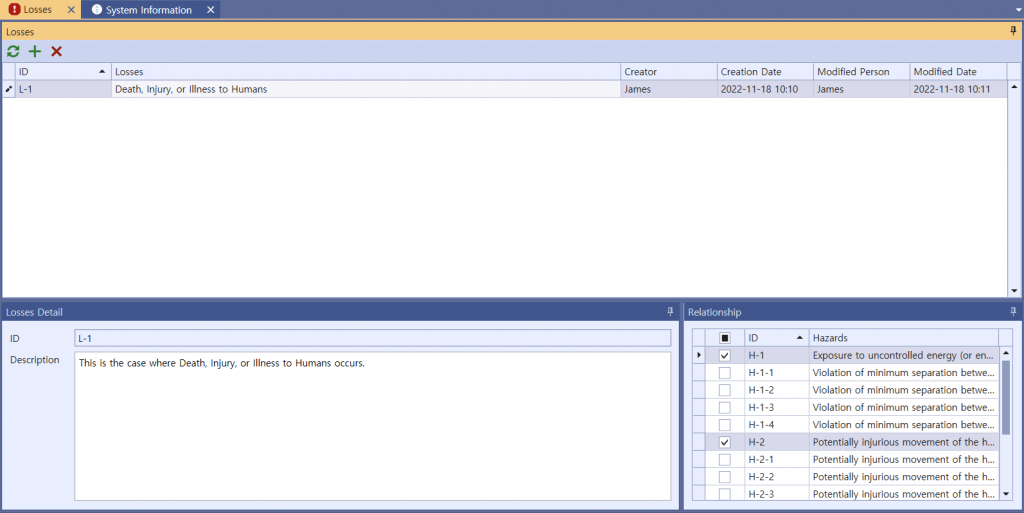Sort by Creator column header
1024x513 pixels.
[x=668, y=72]
